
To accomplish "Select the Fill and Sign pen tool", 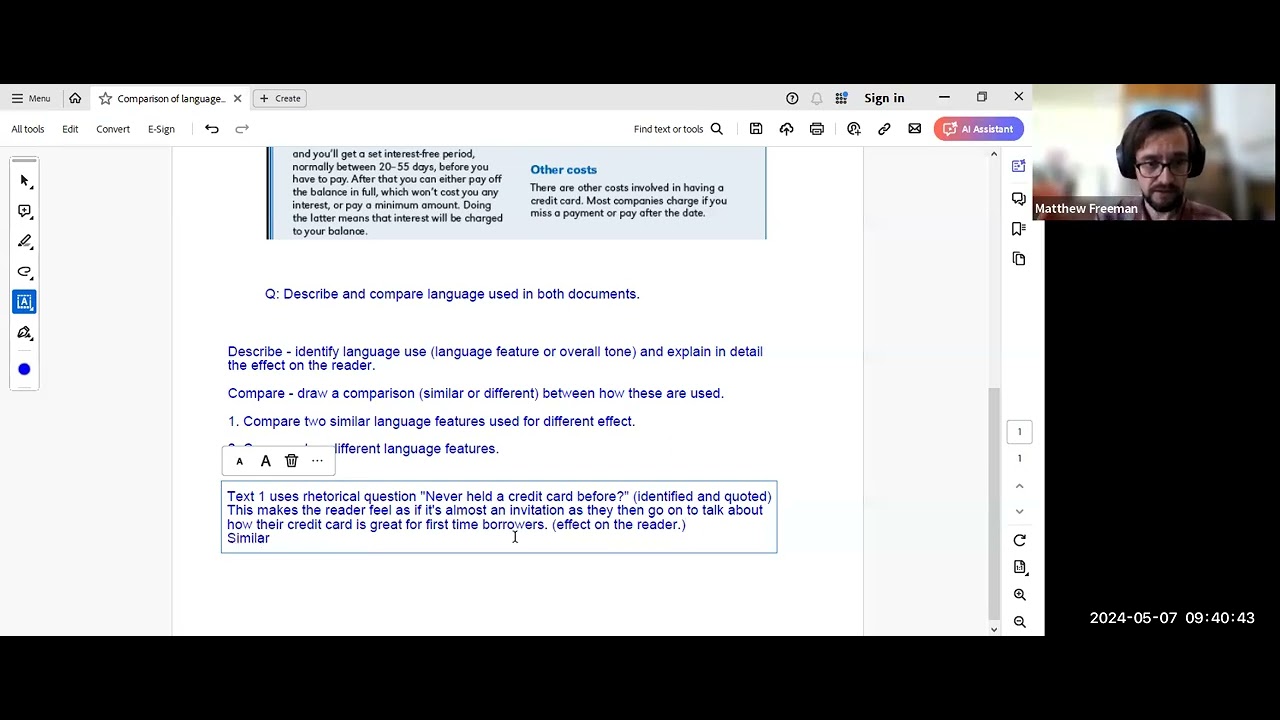I will (x=25, y=332).
